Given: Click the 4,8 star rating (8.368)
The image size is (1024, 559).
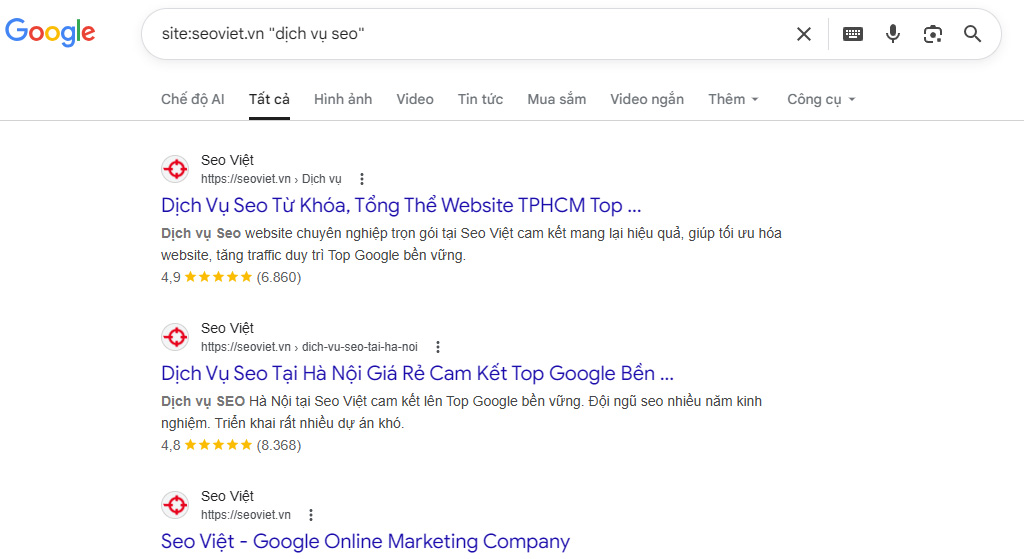Looking at the screenshot, I should tap(231, 445).
